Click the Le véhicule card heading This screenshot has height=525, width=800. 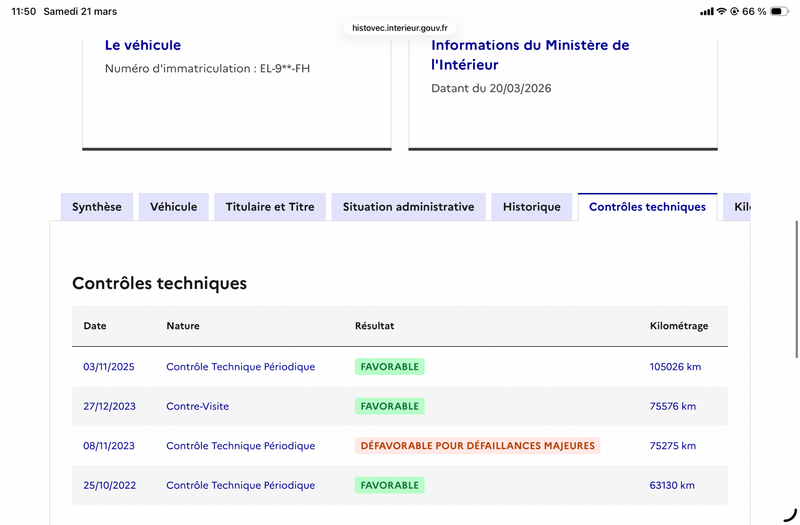[x=143, y=45]
